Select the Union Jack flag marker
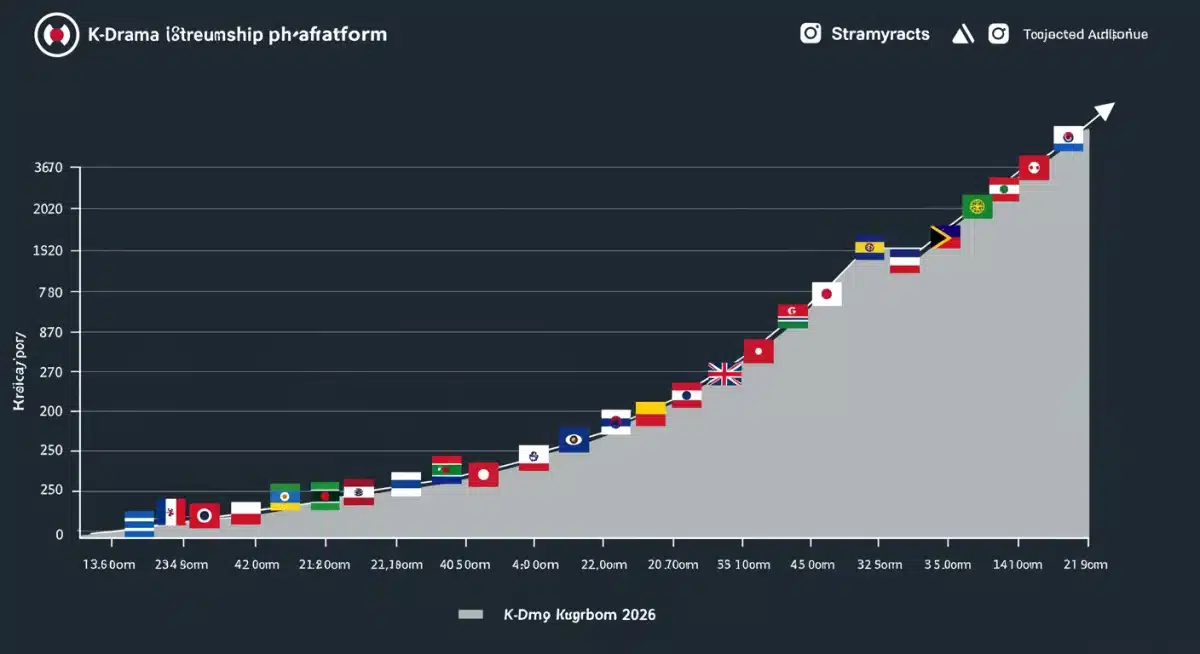Viewport: 1200px width, 654px height. [x=724, y=374]
